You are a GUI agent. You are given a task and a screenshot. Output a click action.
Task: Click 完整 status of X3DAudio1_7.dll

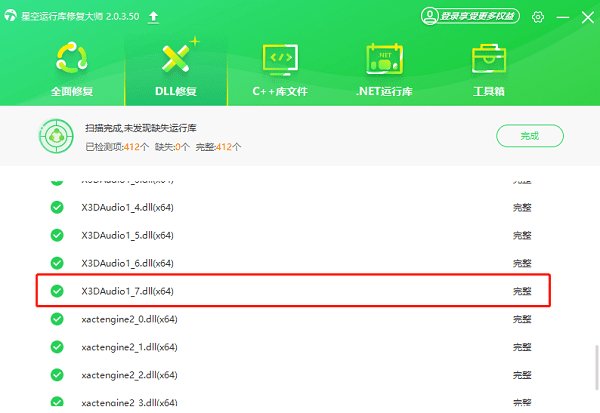click(522, 291)
